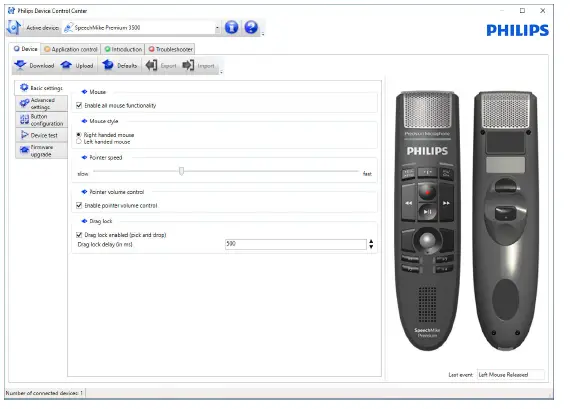This screenshot has height=409, width=570.
Task: Click the Upload toolbar icon
Action: click(66, 65)
